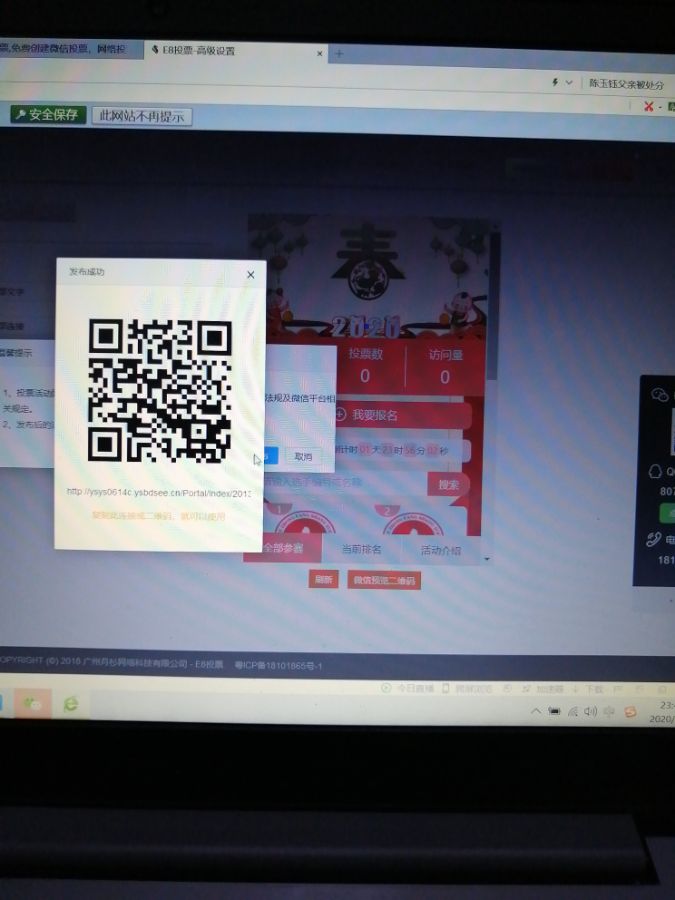The width and height of the screenshot is (675, 900).
Task: Expand the dropdown arrow beside the lightning icon
Action: 570,82
